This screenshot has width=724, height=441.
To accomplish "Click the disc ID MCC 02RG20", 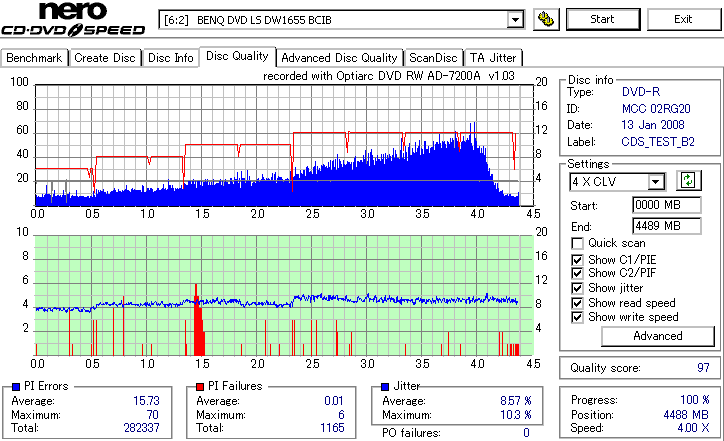I will click(x=656, y=109).
